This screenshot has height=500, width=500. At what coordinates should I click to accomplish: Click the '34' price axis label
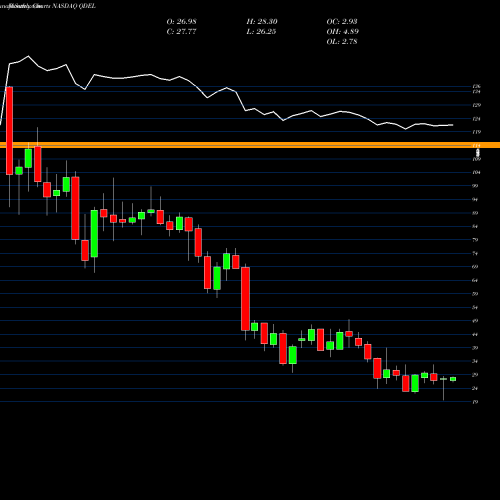475,362
